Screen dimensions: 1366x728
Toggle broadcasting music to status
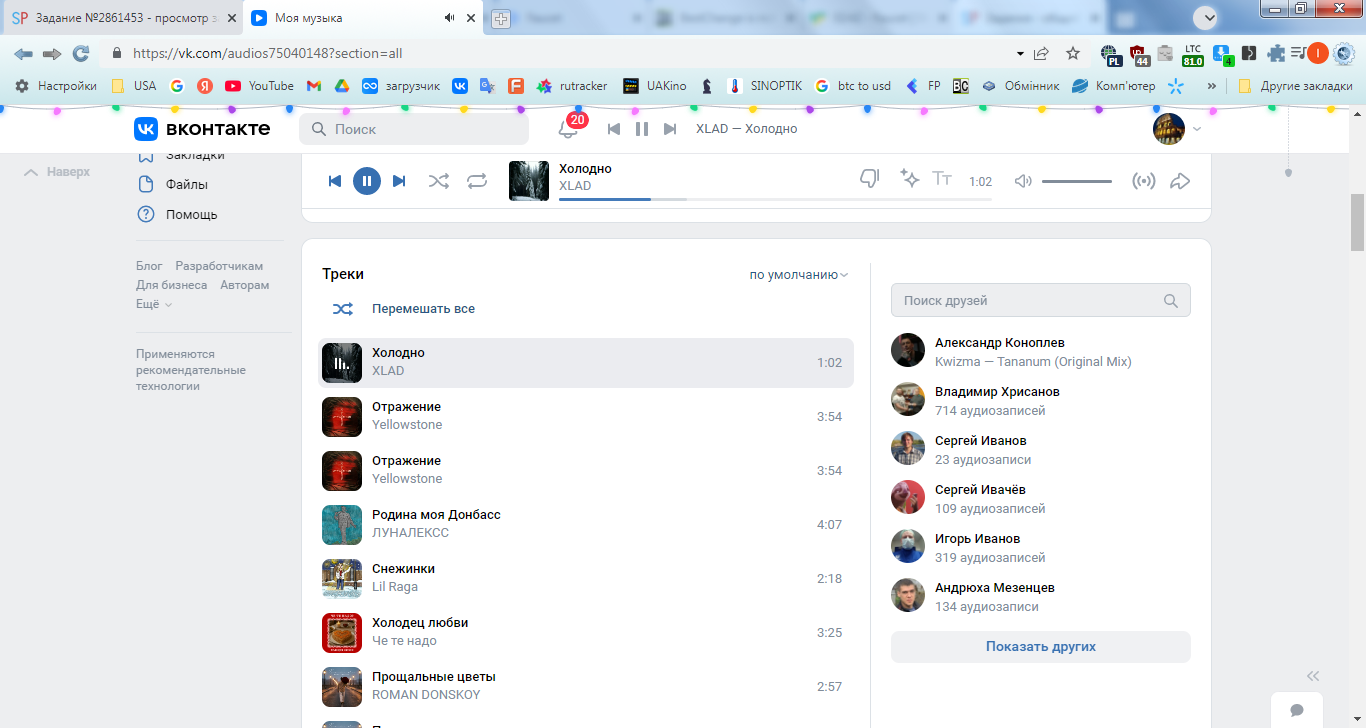(x=1143, y=181)
